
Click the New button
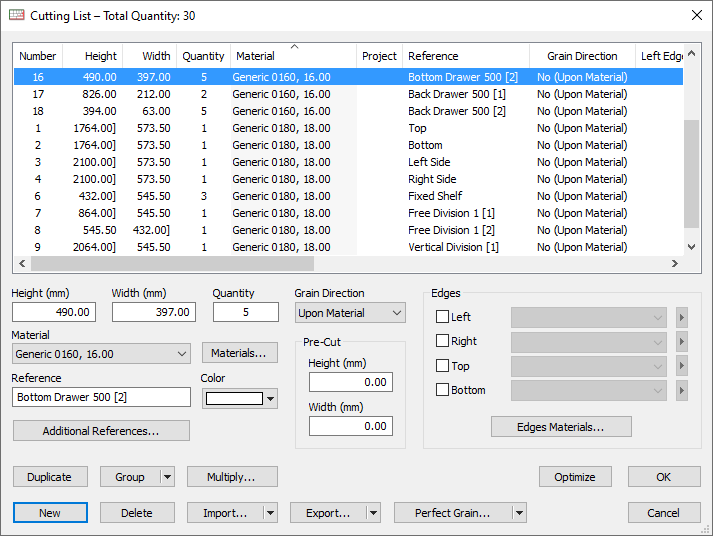point(50,513)
